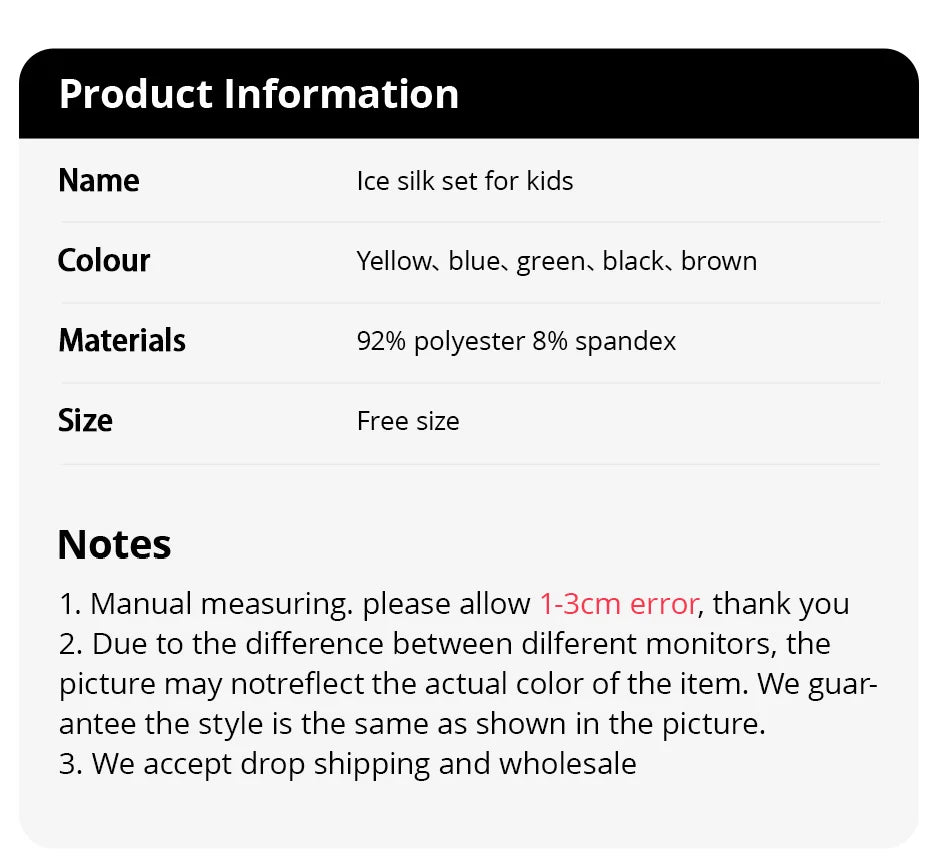Select the Colour row label

pyautogui.click(x=104, y=261)
